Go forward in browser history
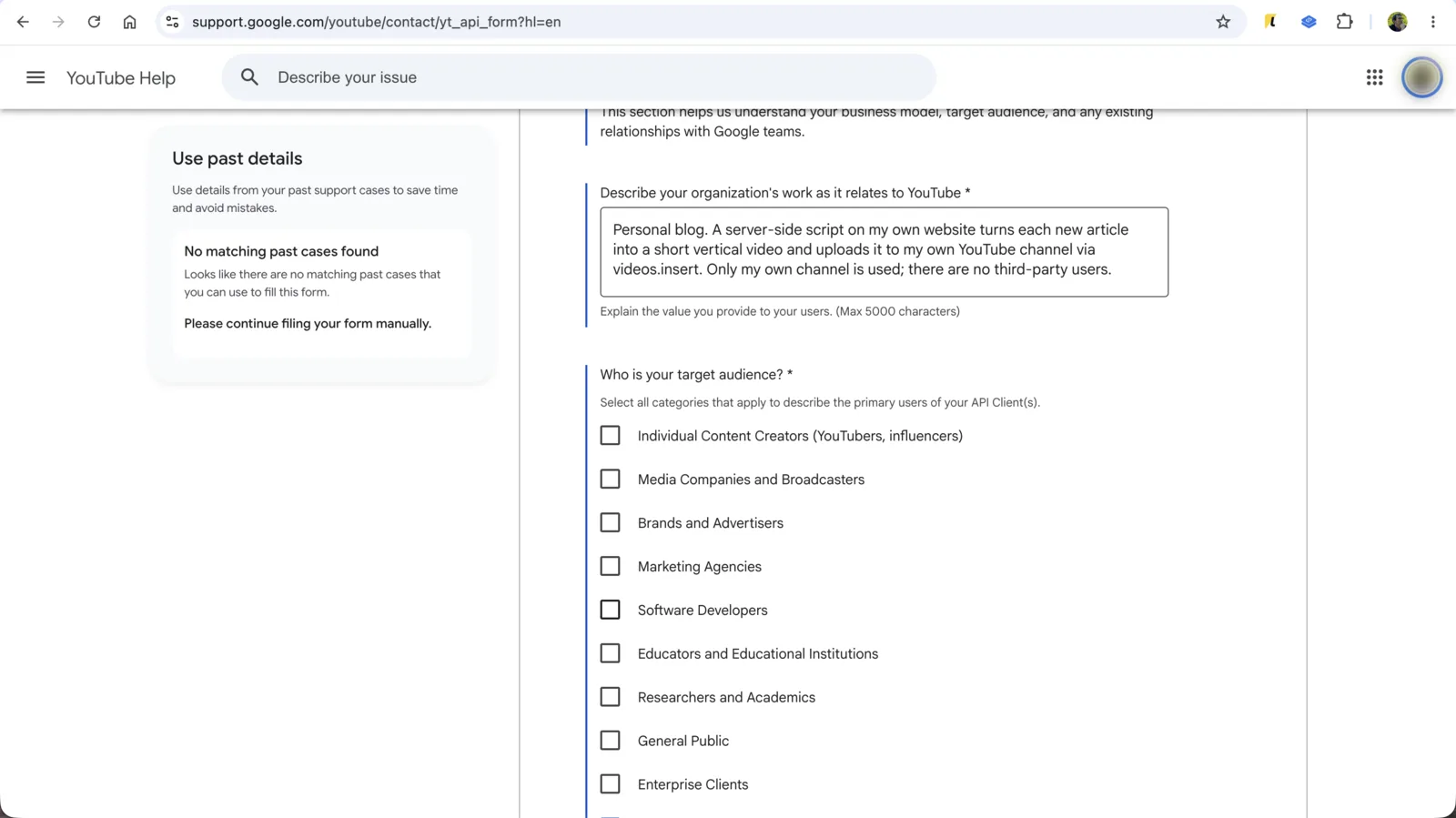 [58, 22]
